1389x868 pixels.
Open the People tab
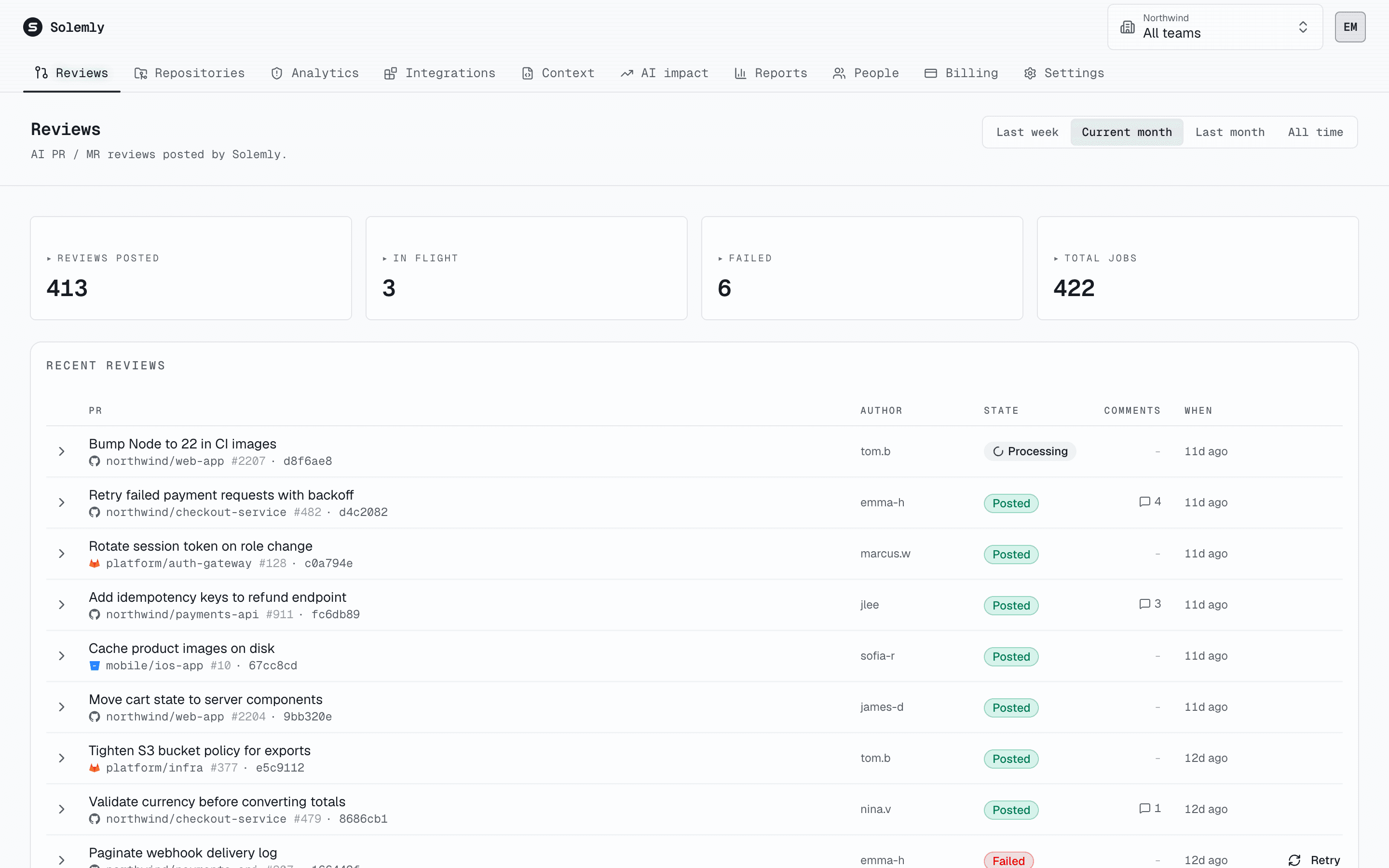click(x=866, y=73)
